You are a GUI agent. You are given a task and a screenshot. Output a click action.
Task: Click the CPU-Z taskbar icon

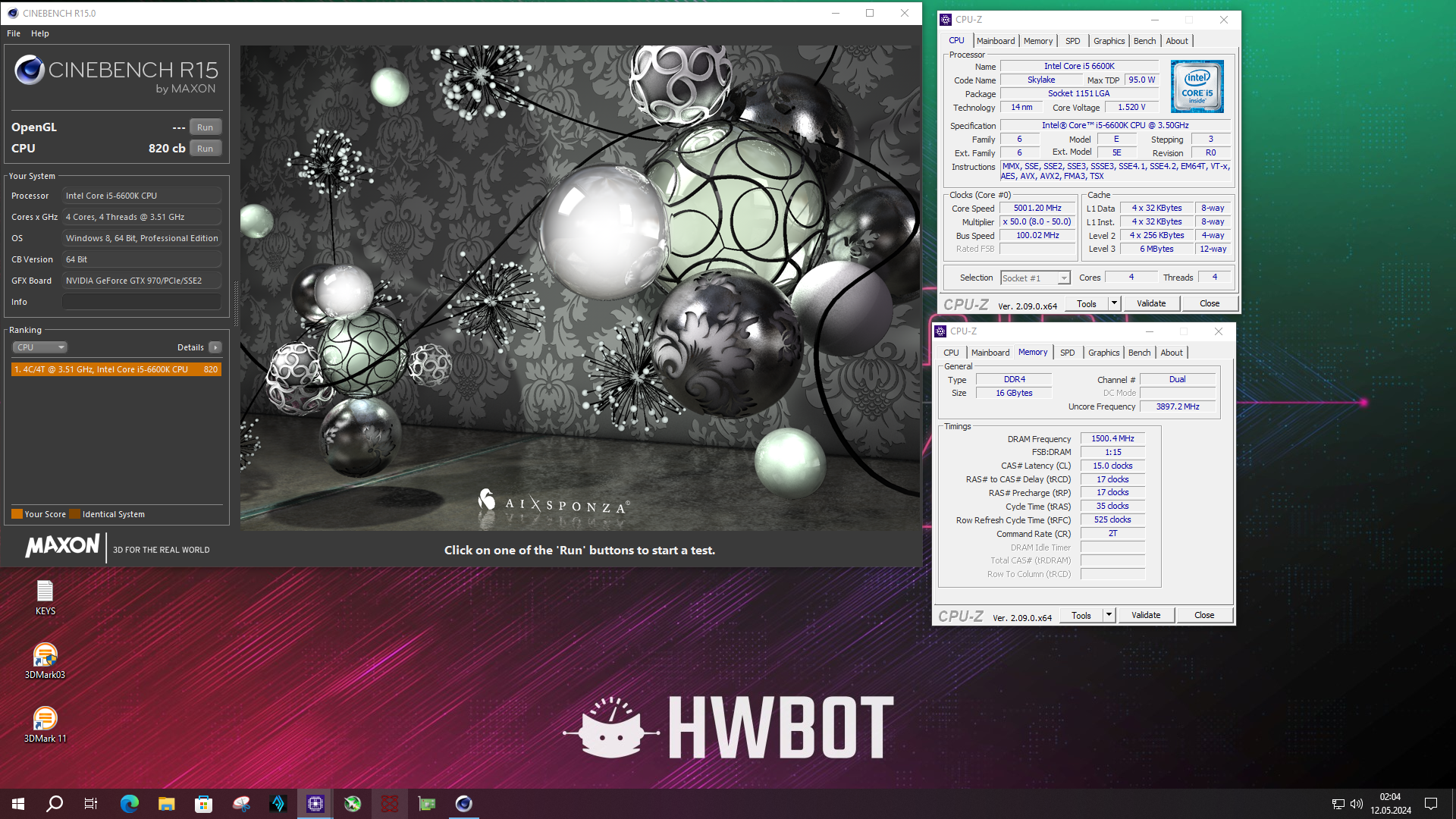click(x=315, y=804)
